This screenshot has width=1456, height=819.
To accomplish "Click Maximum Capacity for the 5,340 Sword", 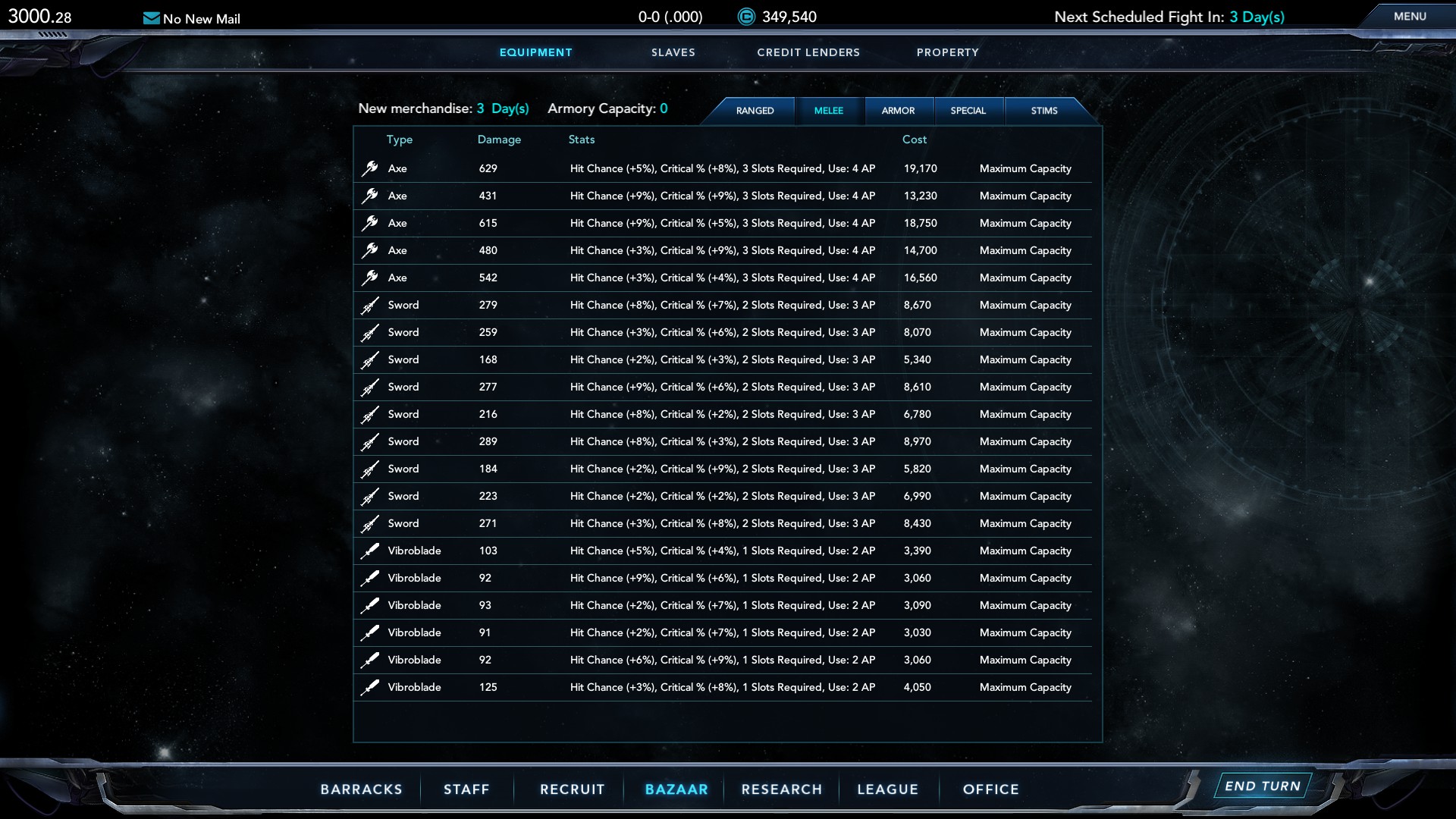I will 1025,359.
